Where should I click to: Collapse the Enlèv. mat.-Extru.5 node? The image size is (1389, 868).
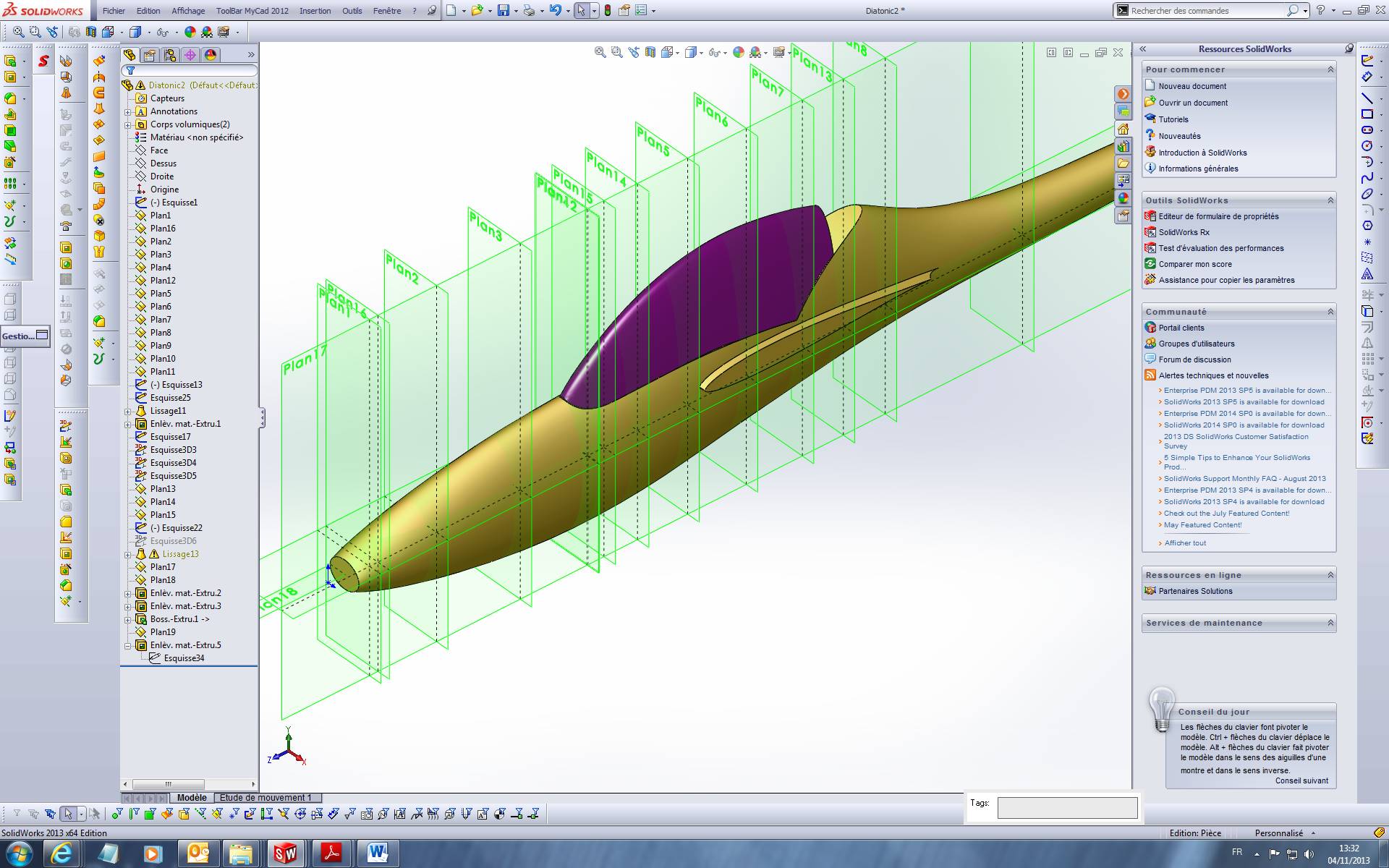pyautogui.click(x=128, y=646)
